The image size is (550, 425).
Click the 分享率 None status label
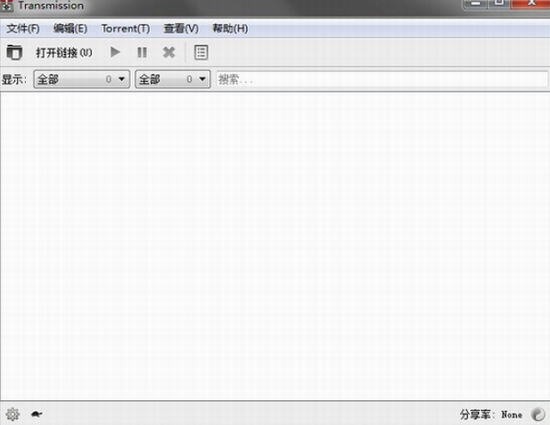point(491,414)
